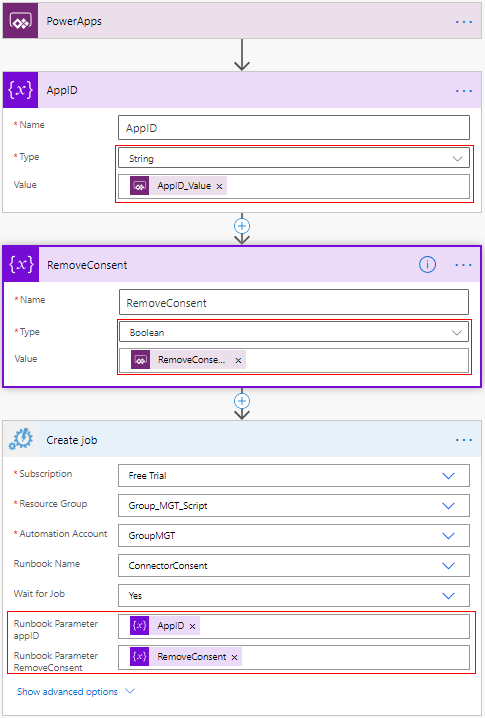The image size is (485, 718).
Task: Open the Type dropdown showing String
Action: [x=294, y=158]
